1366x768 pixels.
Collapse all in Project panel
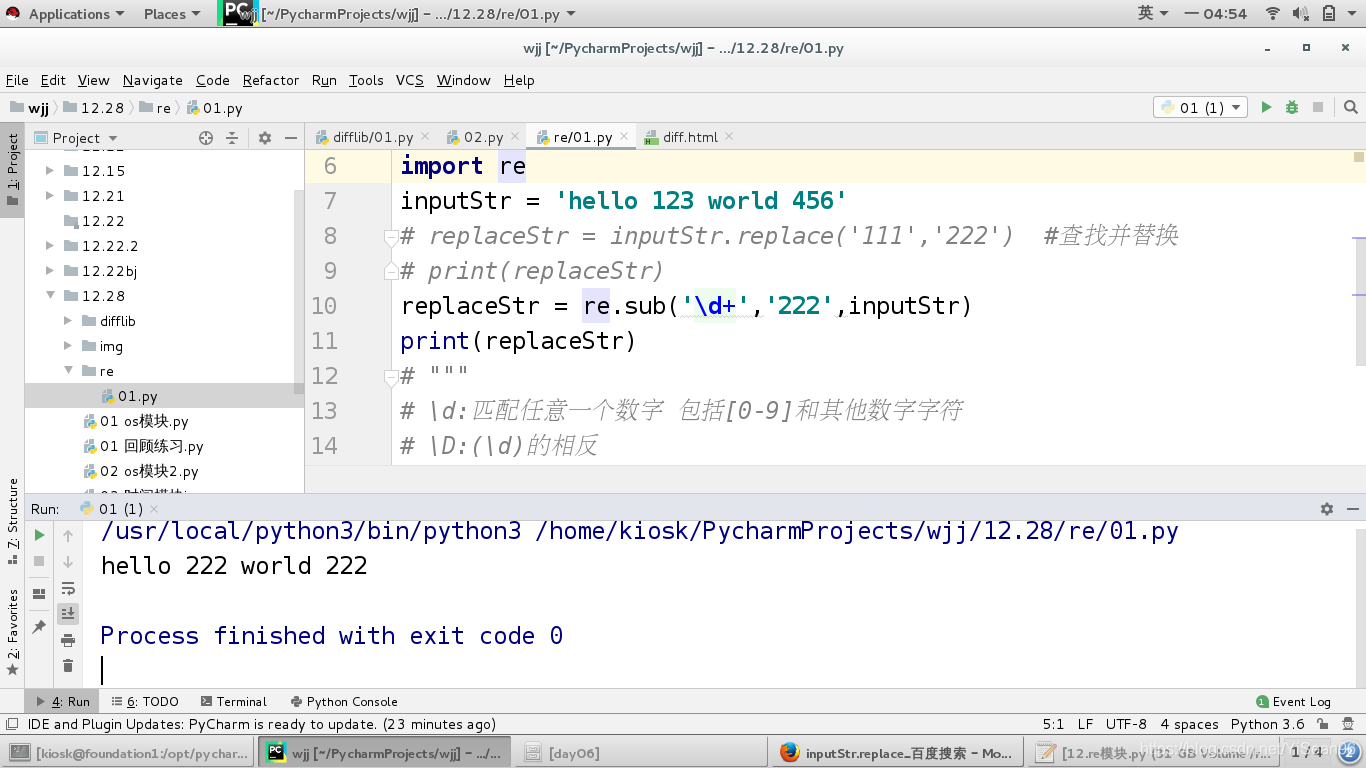point(232,138)
